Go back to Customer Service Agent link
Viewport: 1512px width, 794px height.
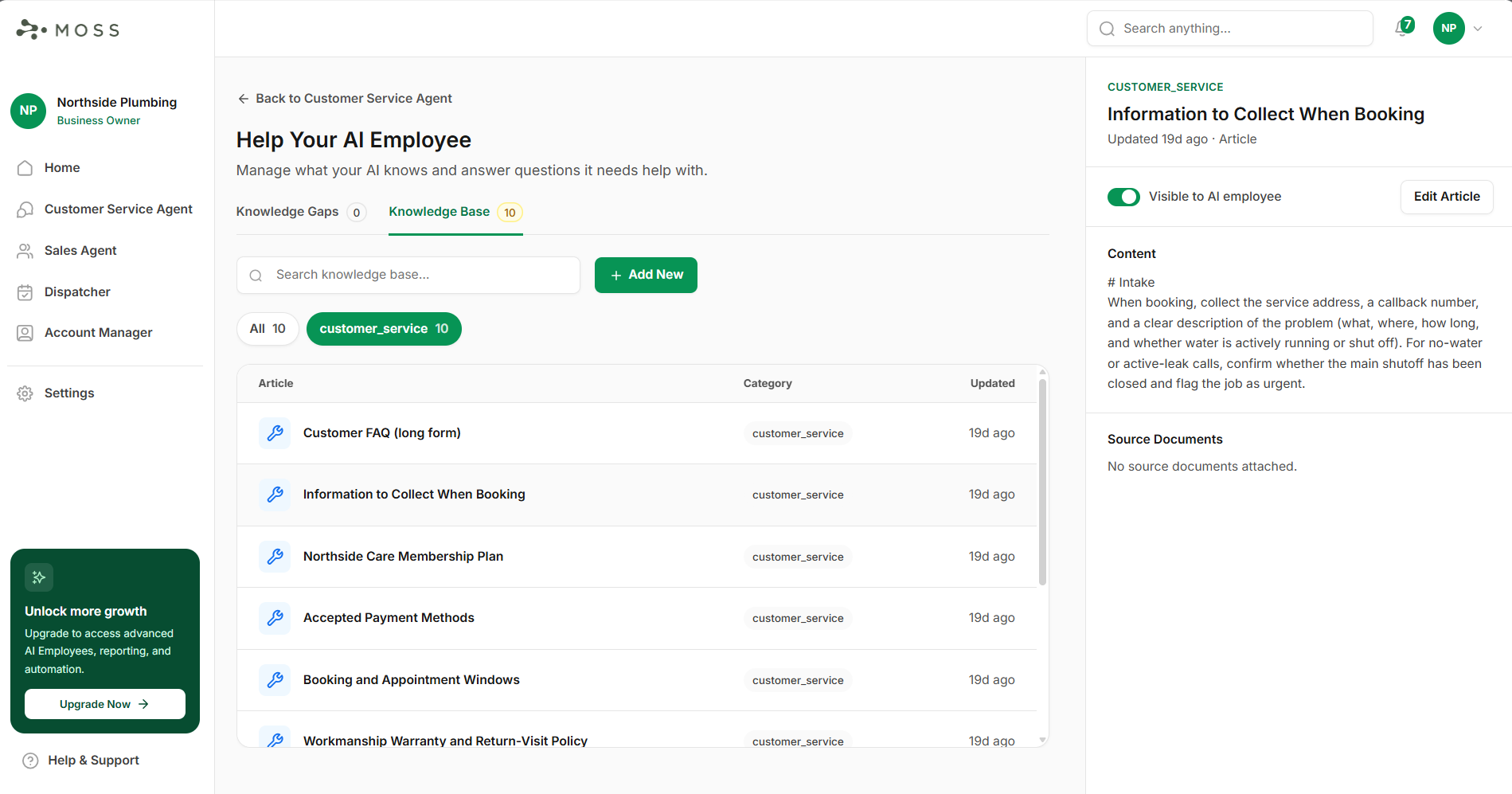pos(345,99)
